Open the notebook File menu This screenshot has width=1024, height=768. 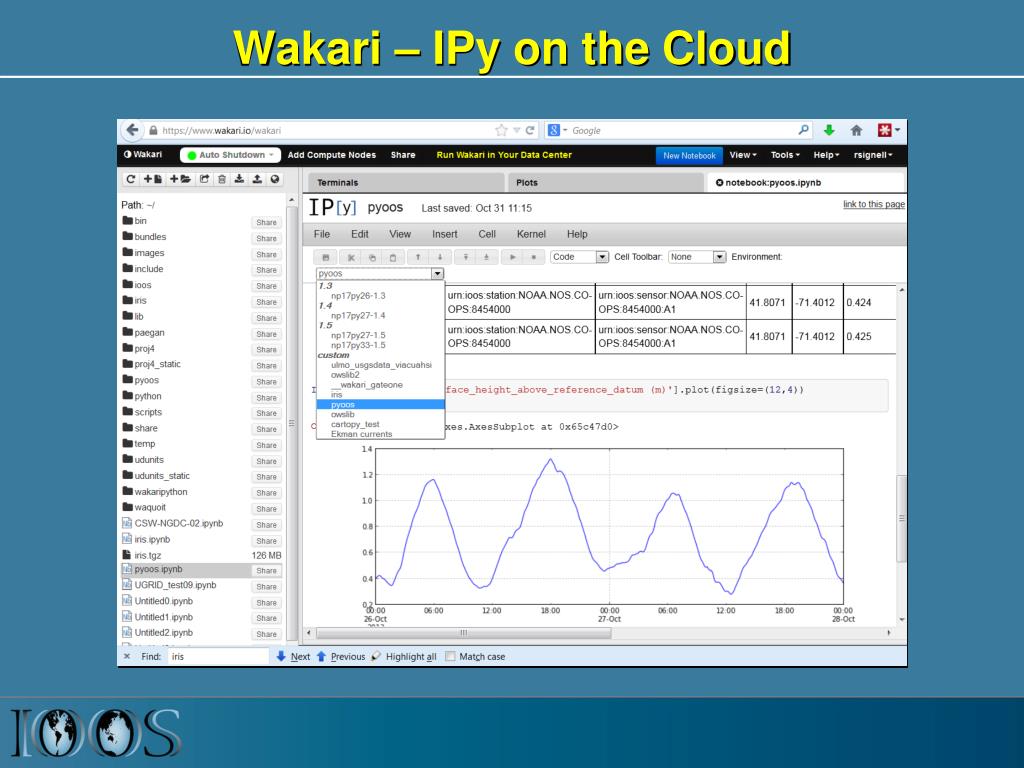coord(322,234)
